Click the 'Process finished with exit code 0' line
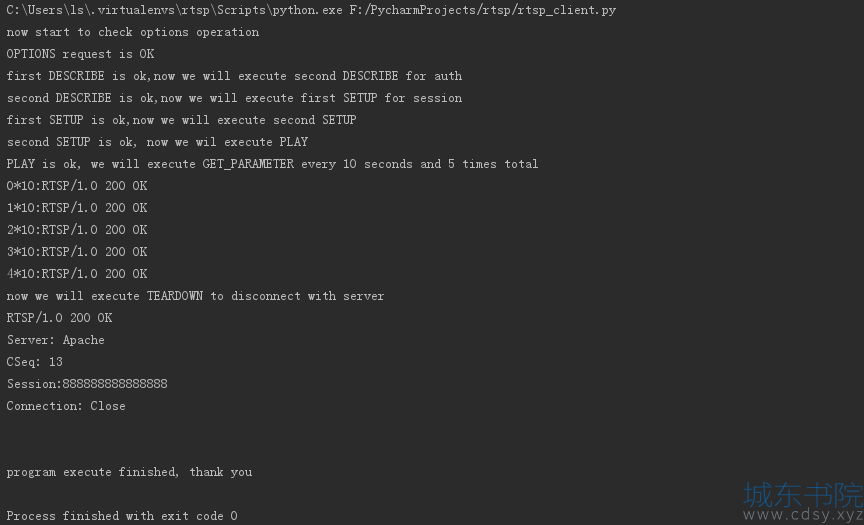 (x=122, y=516)
